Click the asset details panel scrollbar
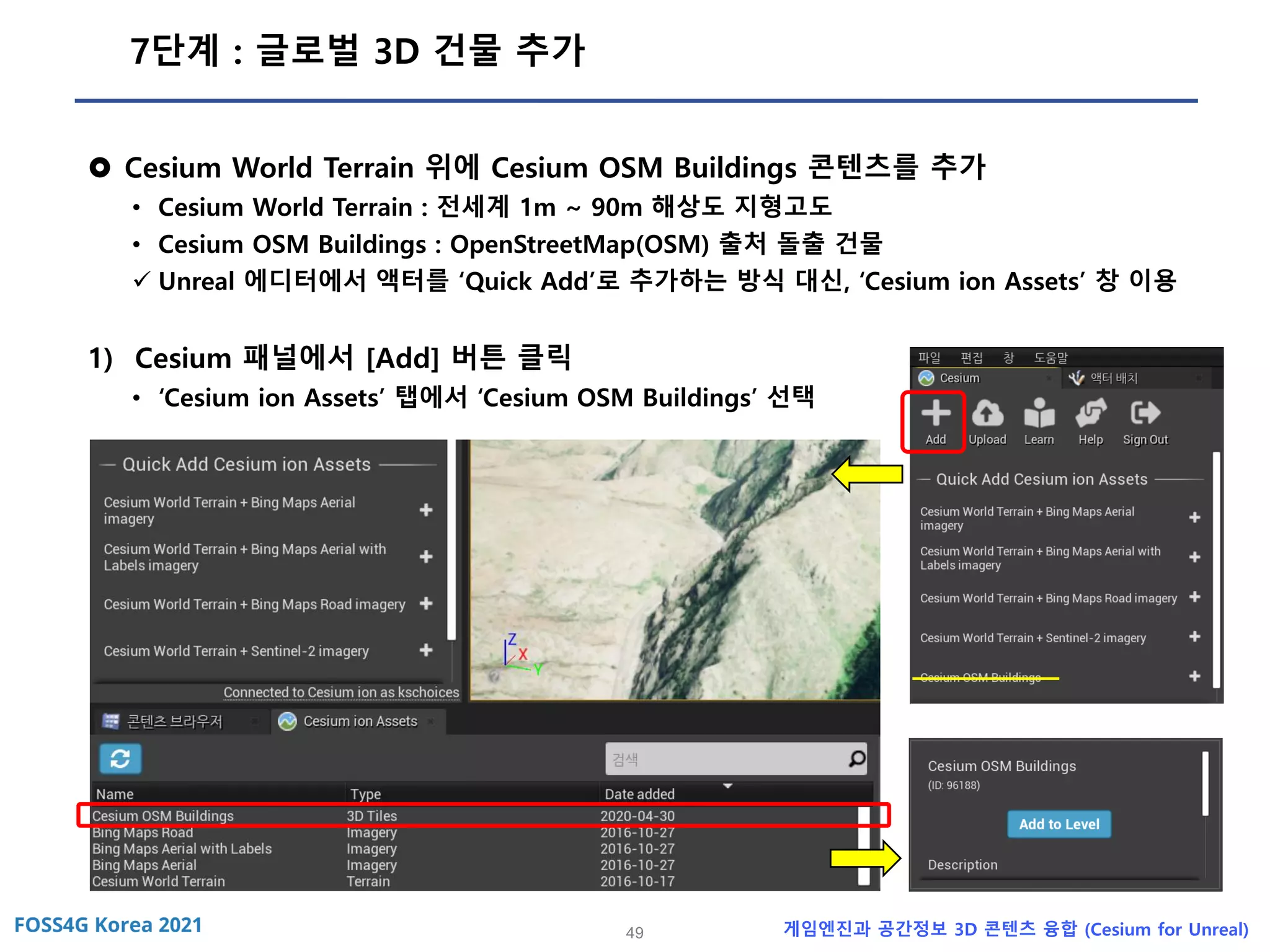The height and width of the screenshot is (952, 1270). [1205, 784]
